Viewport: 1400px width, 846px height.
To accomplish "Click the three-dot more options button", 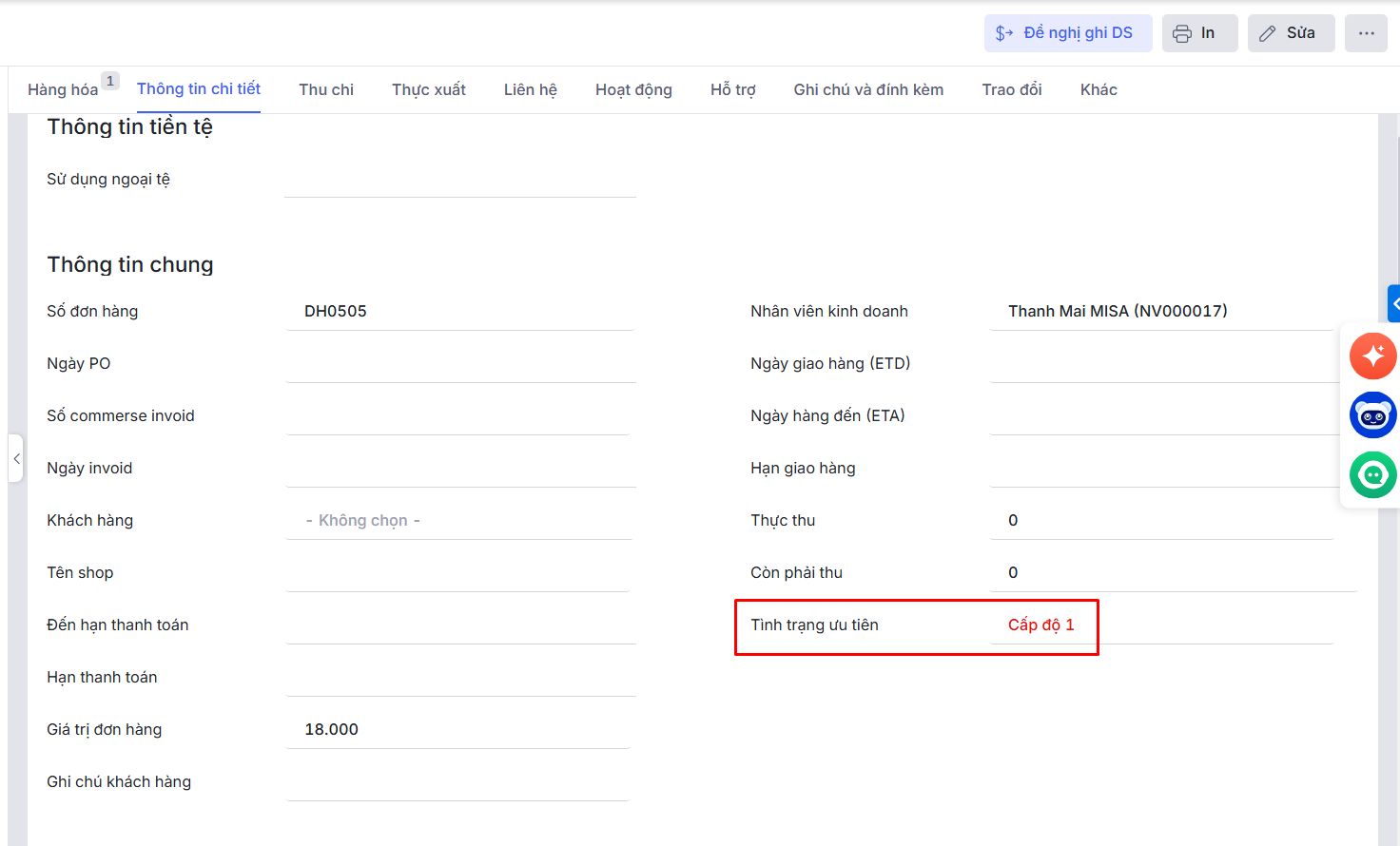I will coord(1366,33).
